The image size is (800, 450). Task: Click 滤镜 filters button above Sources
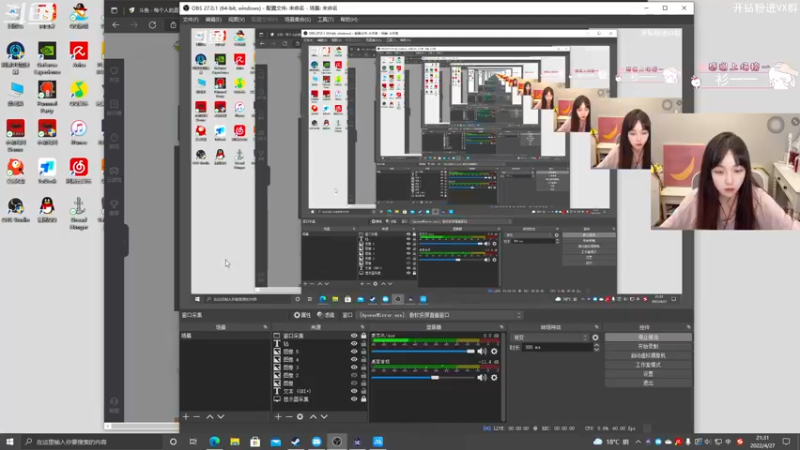(x=326, y=315)
